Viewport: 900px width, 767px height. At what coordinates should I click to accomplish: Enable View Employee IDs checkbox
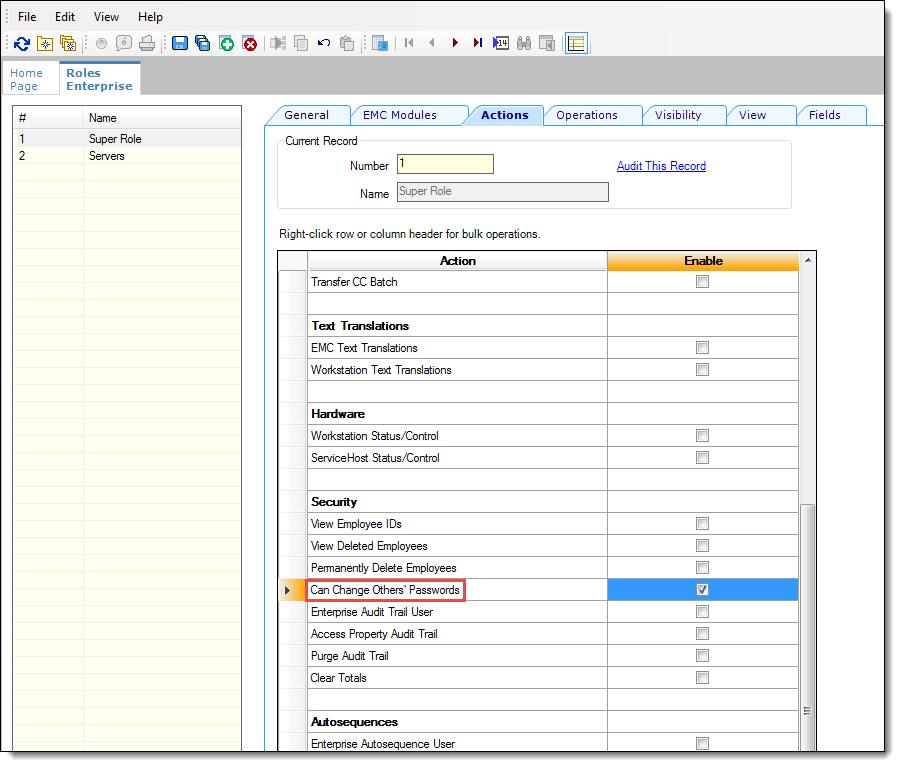(x=702, y=524)
